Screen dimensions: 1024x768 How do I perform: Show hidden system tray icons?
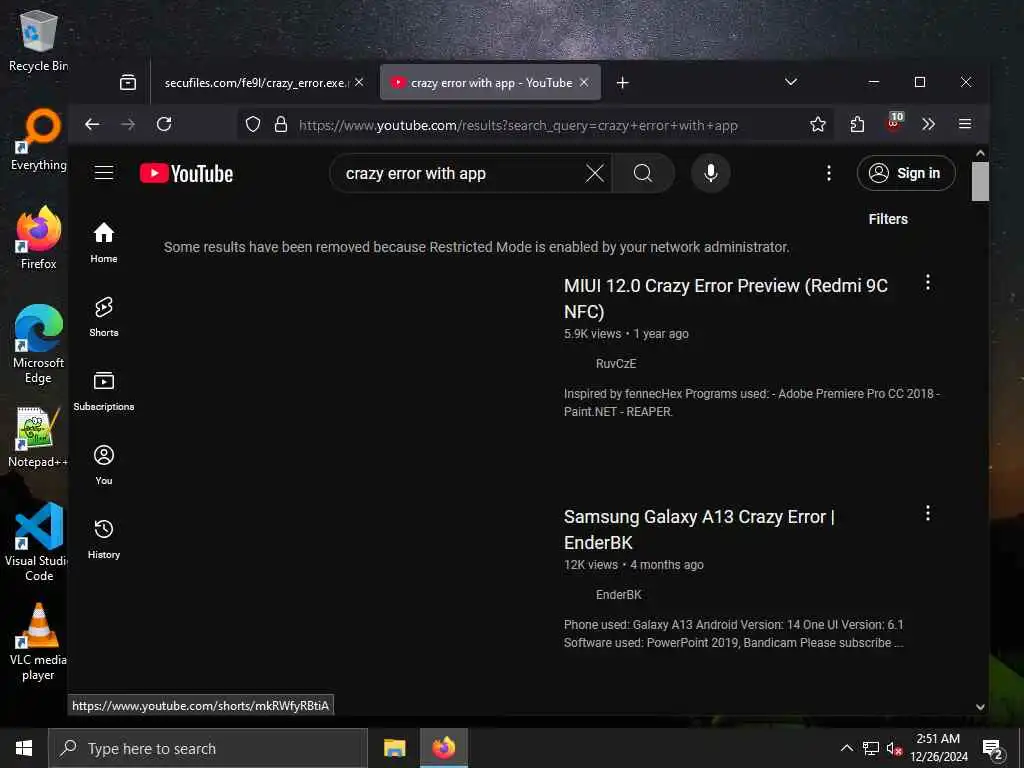[x=846, y=748]
